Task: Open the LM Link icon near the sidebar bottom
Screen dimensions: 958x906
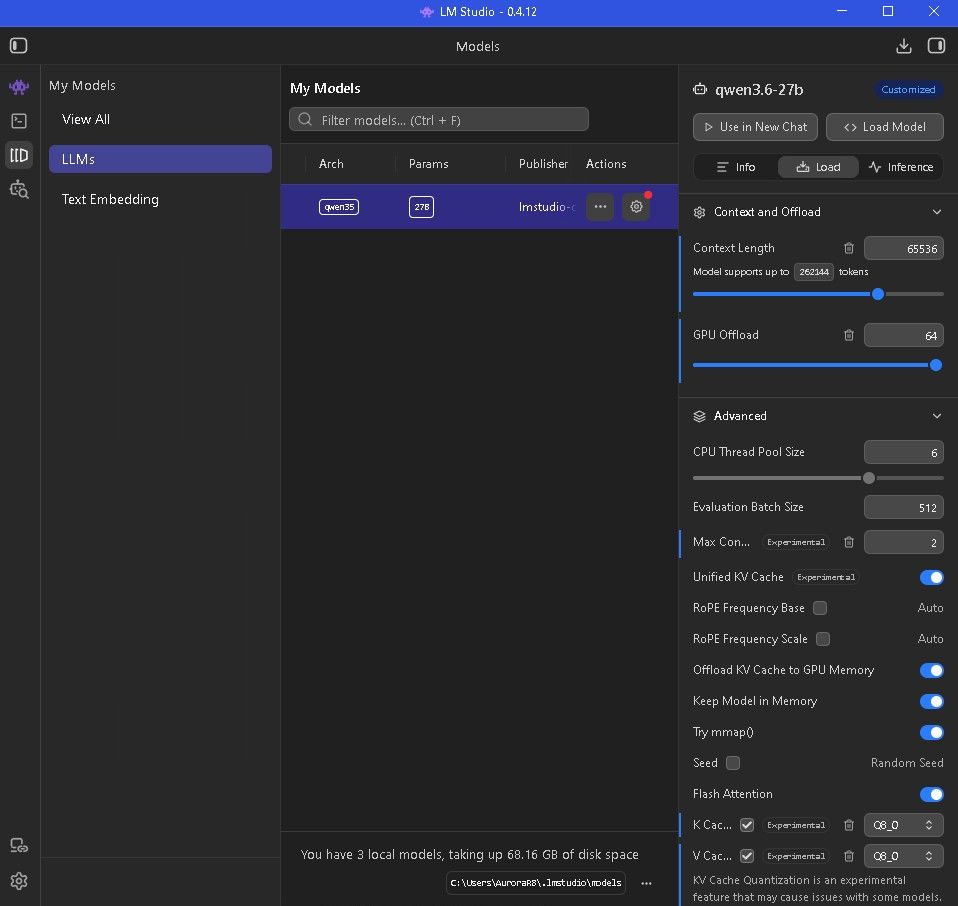Action: pos(19,846)
